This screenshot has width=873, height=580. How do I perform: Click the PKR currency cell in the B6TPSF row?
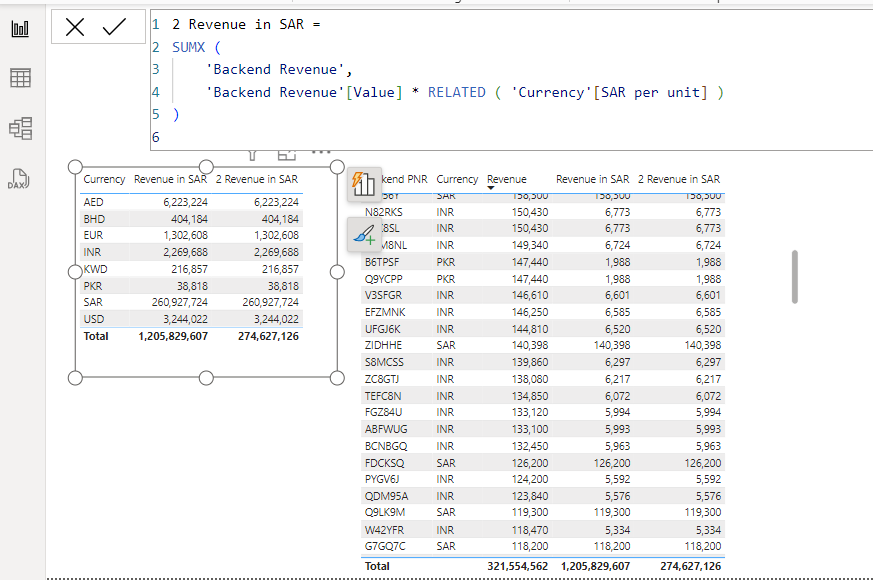[445, 262]
